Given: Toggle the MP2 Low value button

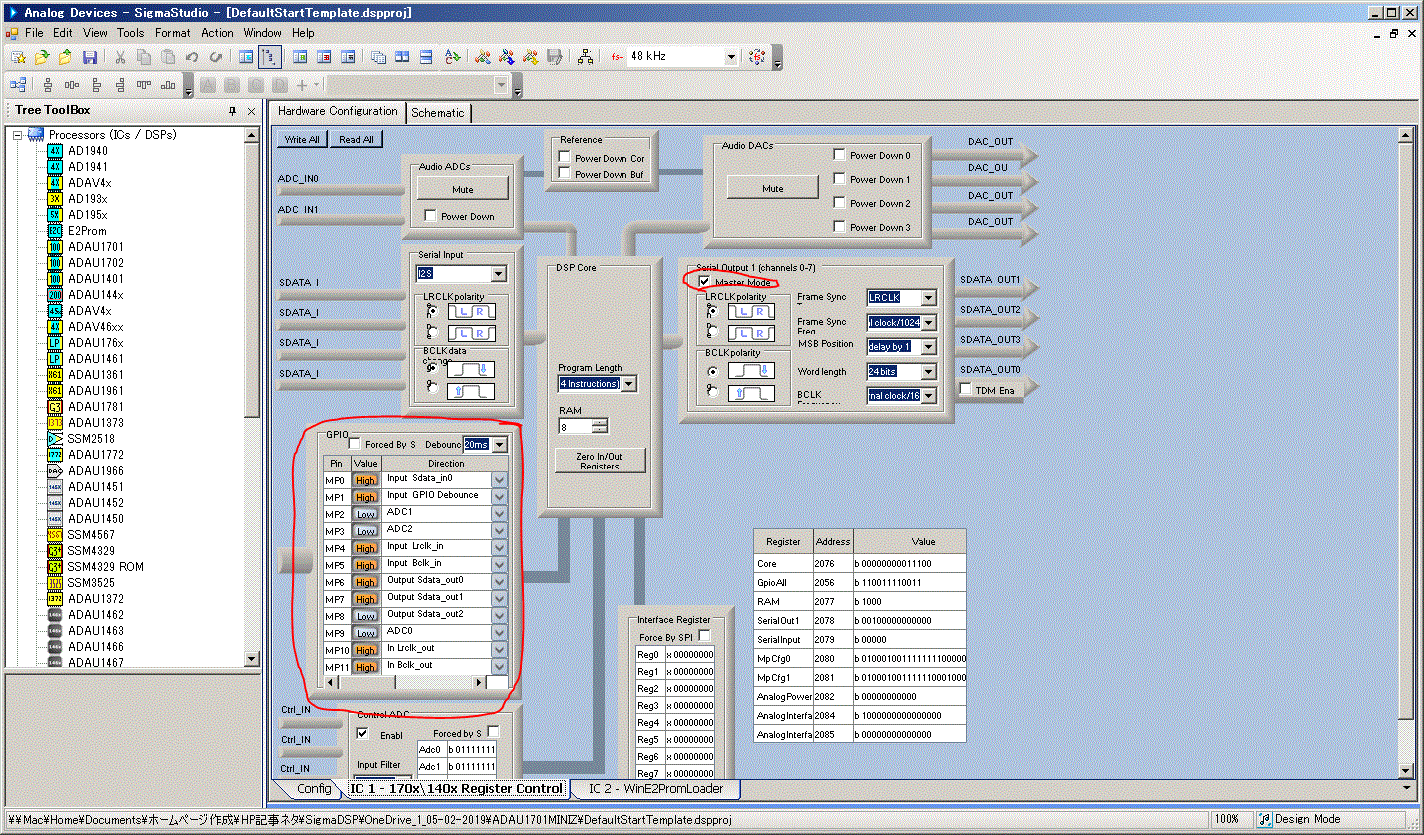Looking at the screenshot, I should coord(366,514).
